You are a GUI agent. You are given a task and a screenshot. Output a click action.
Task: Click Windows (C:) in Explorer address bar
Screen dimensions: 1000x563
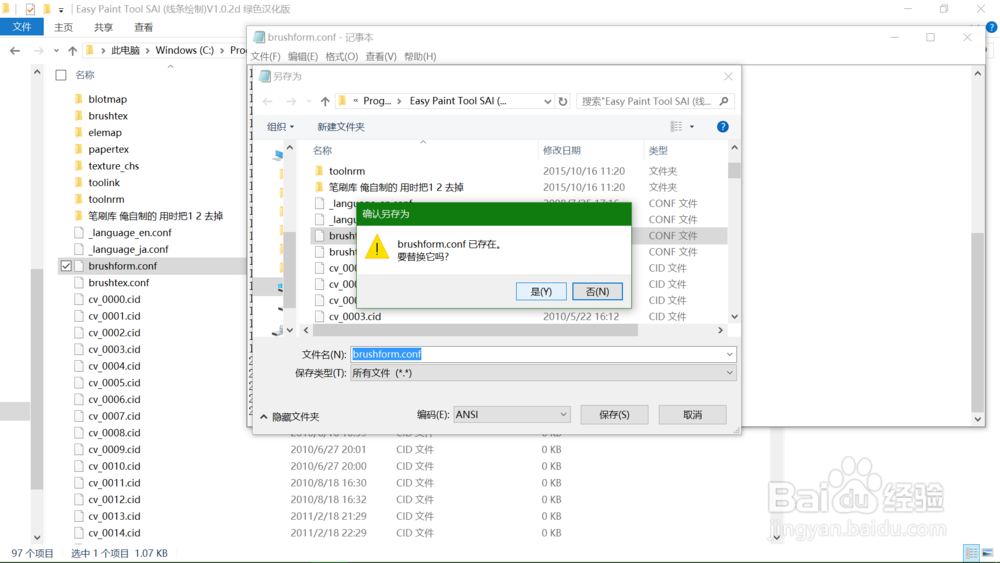[184, 50]
